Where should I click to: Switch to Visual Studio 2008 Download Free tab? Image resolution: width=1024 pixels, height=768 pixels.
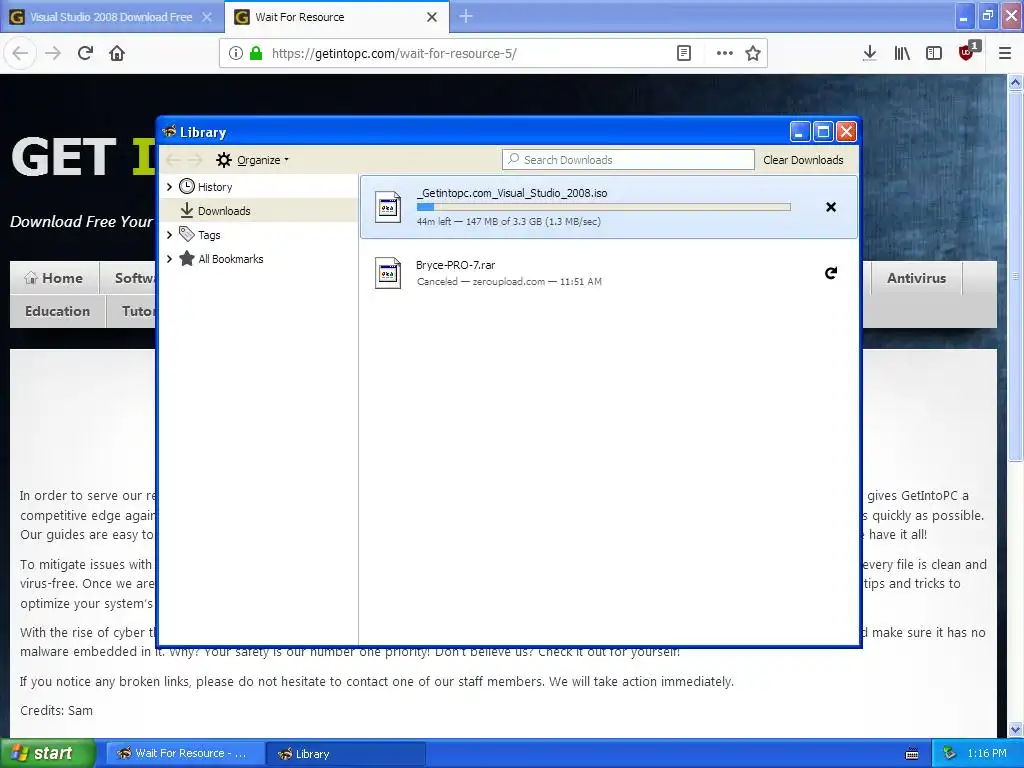[111, 17]
